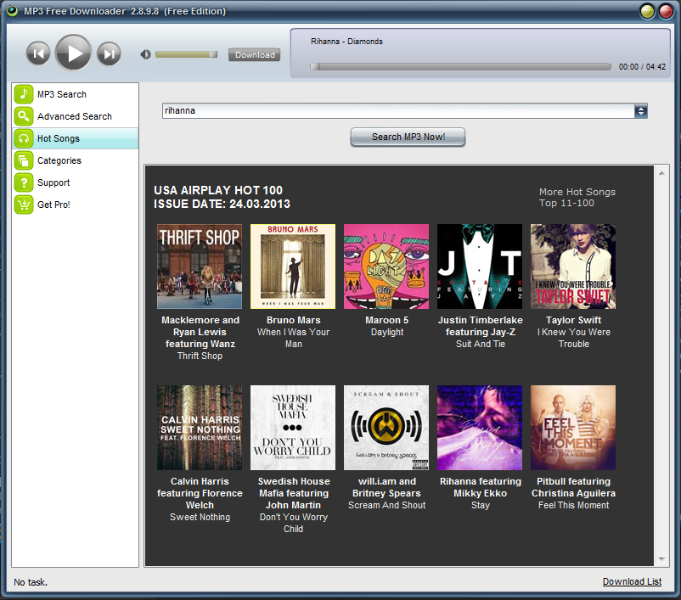Screen dimensions: 681x600
Task: Seek in the Diamonds playback progress bar
Action: pos(460,67)
